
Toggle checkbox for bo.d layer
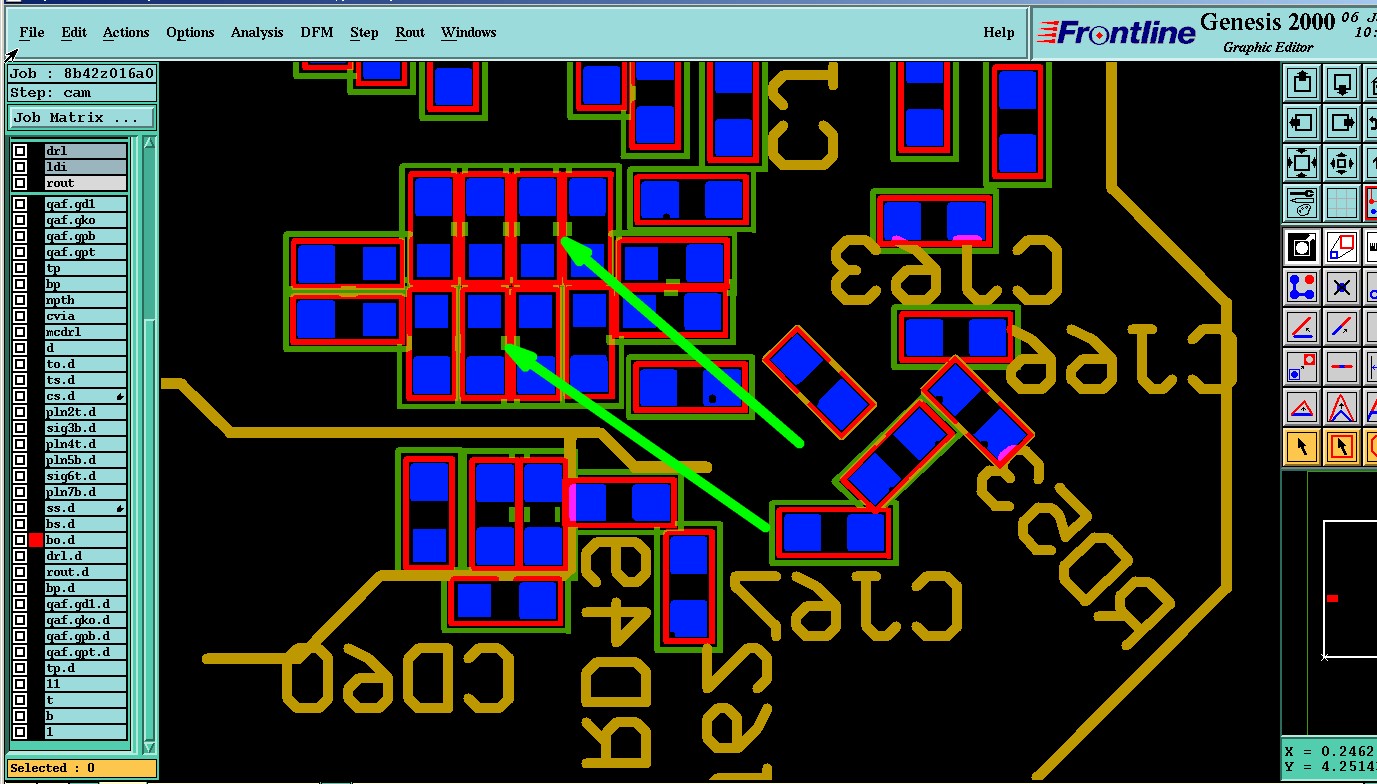(20, 540)
